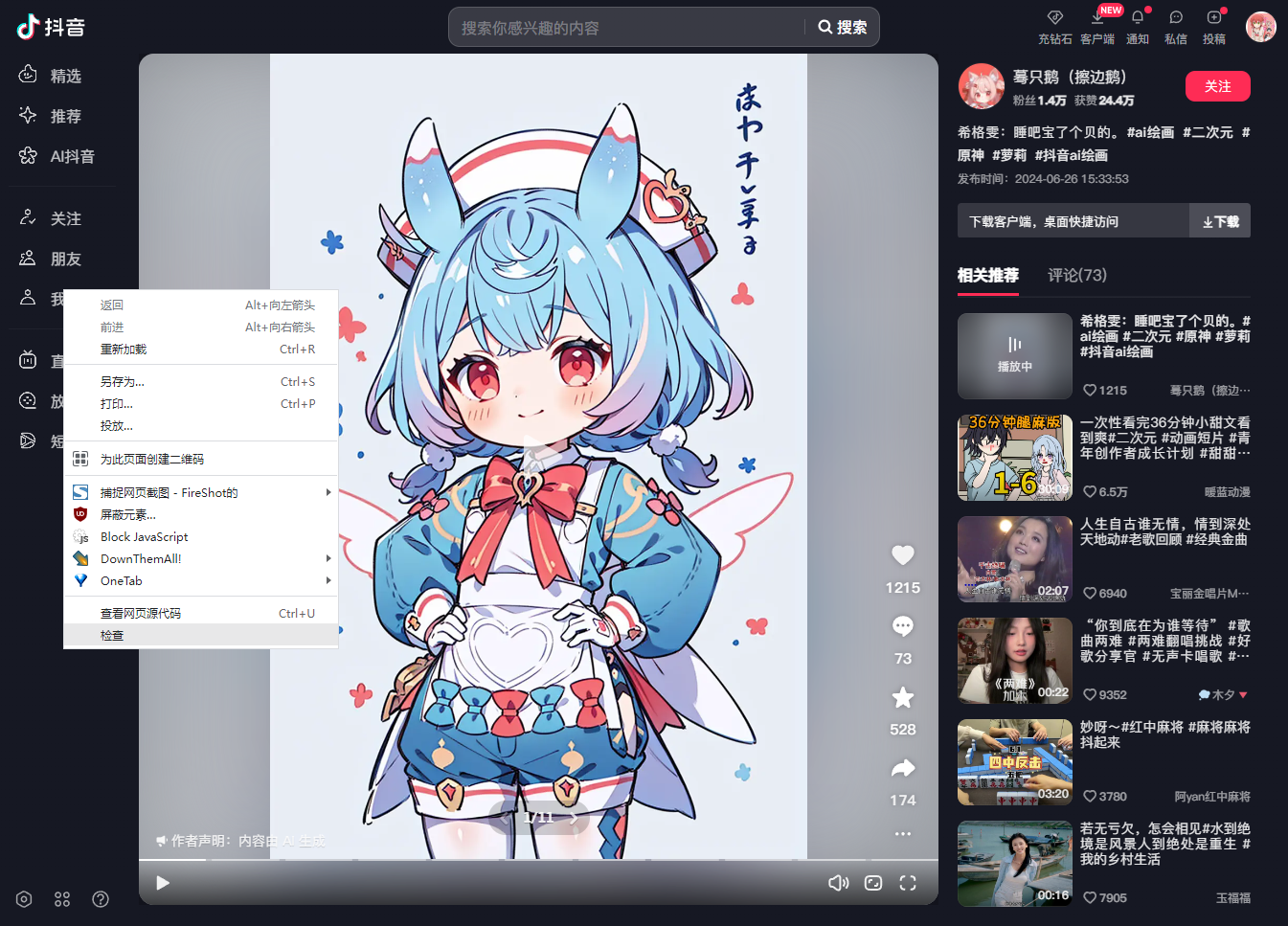Open the 充钻石 diamond icon
Viewport: 1288px width, 926px height.
click(x=1055, y=17)
